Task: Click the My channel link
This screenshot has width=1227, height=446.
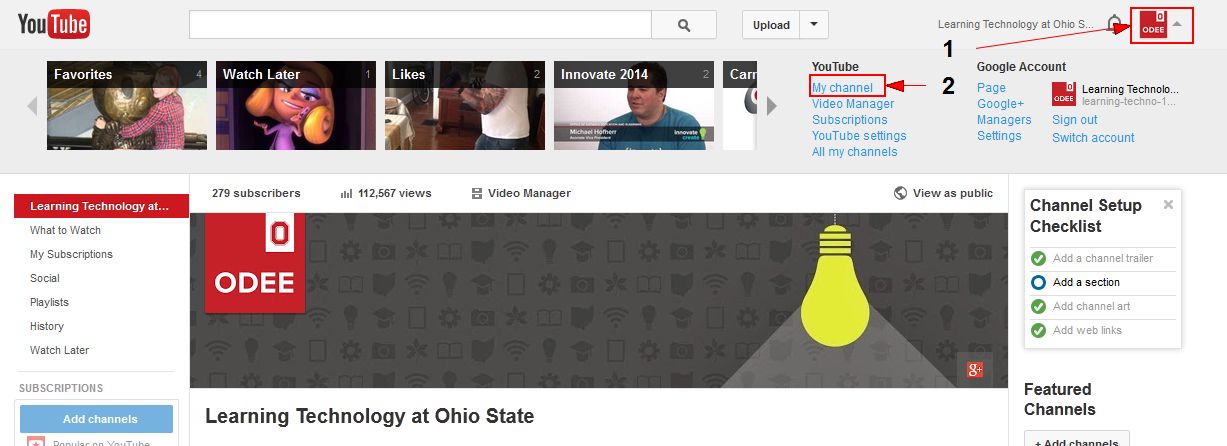Action: click(x=843, y=88)
